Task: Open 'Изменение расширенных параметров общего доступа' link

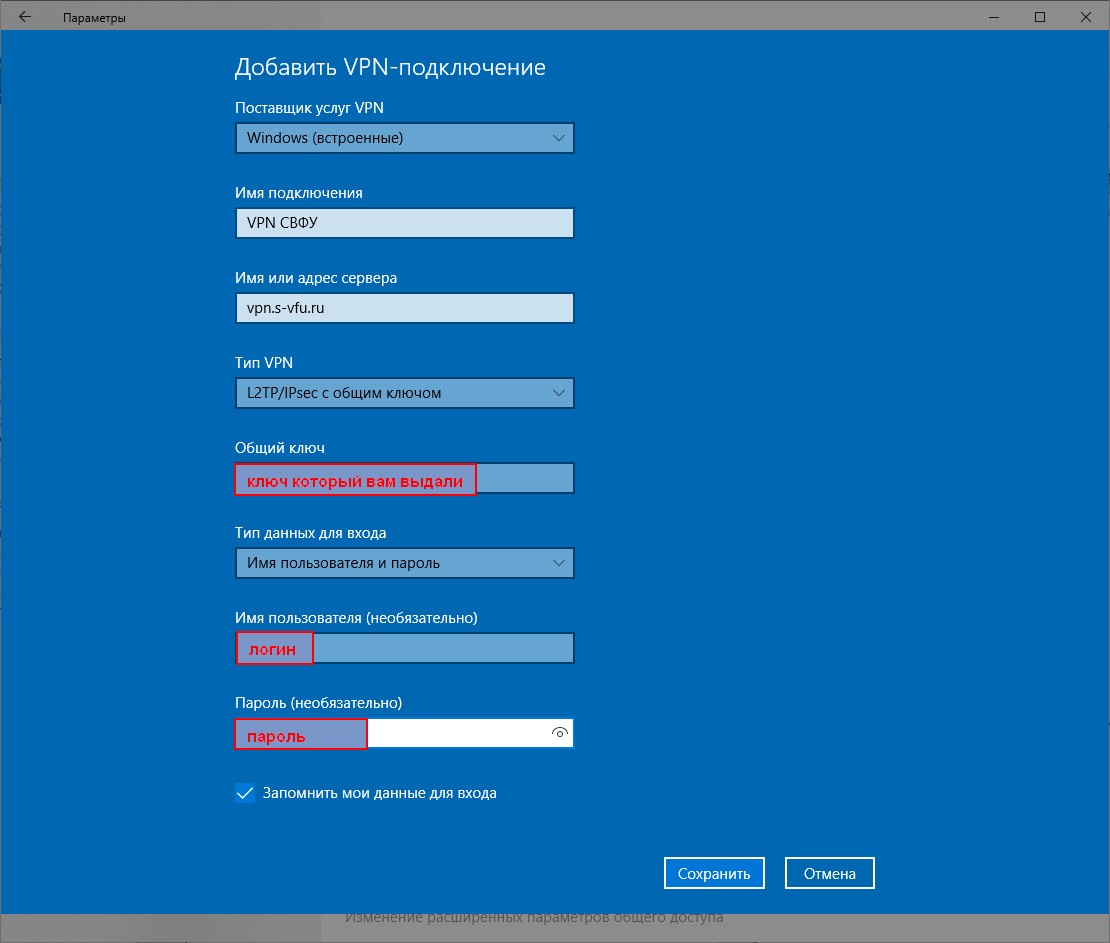Action: 534,917
